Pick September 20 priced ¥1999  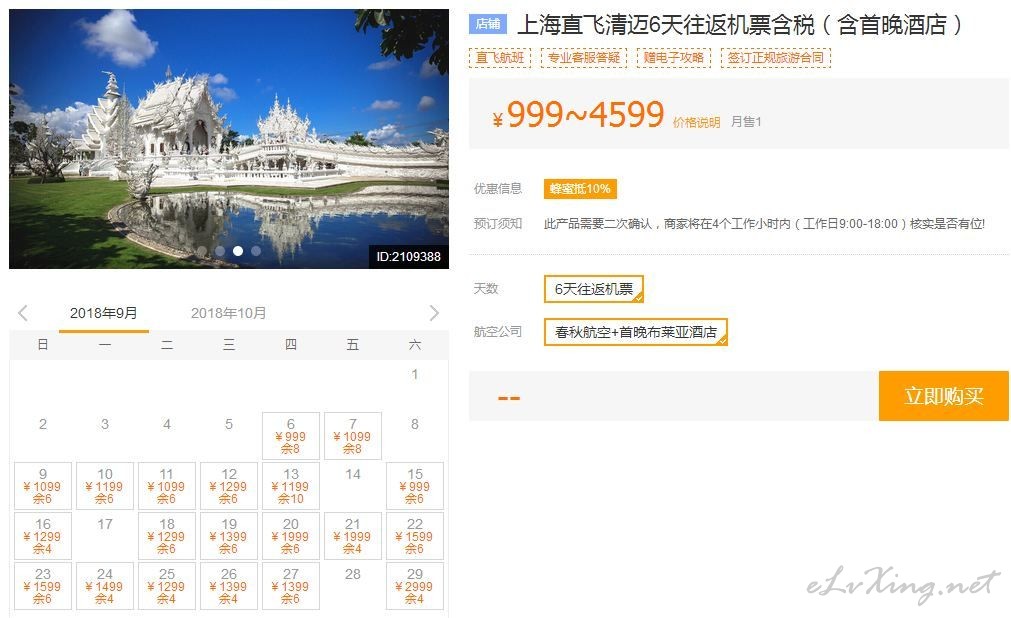point(291,536)
